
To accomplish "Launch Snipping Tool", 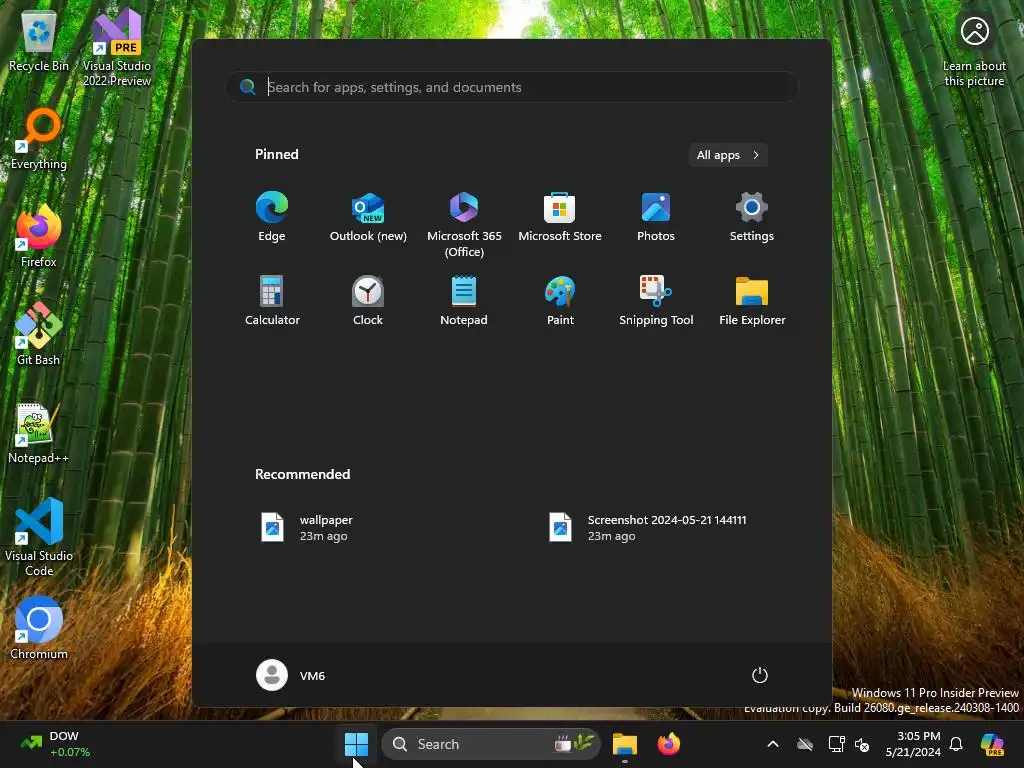I will tap(656, 300).
